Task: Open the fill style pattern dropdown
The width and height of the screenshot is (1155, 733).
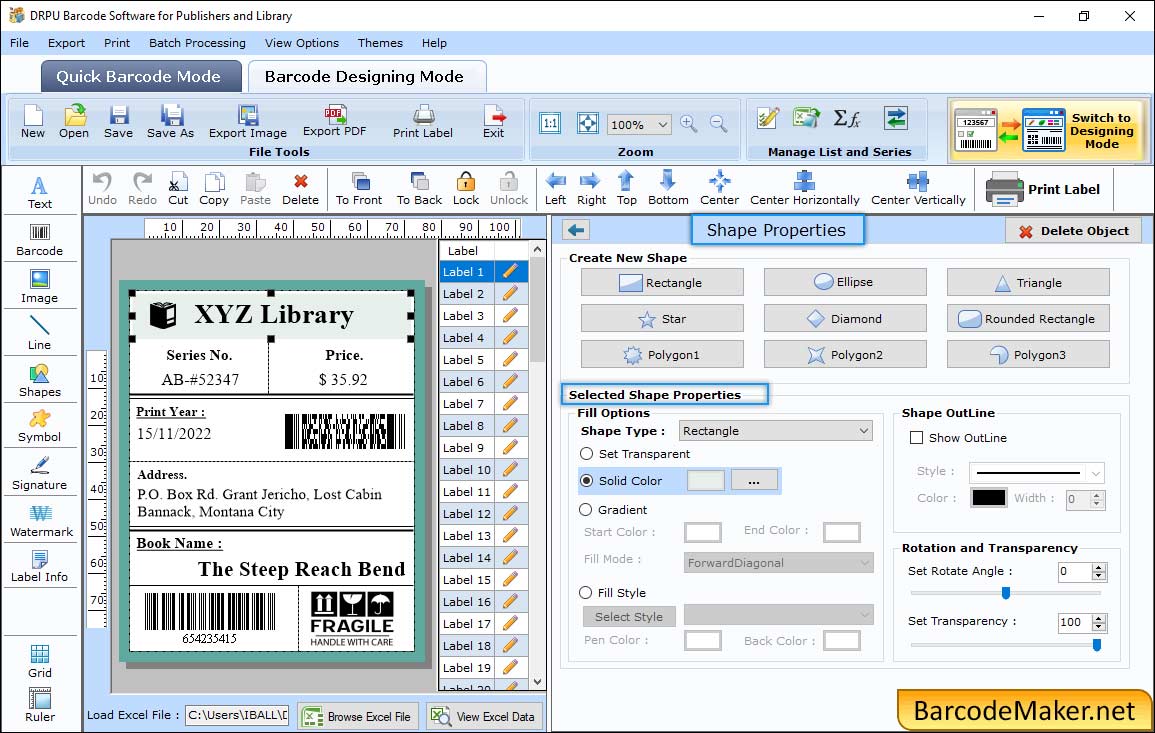Action: coord(779,614)
